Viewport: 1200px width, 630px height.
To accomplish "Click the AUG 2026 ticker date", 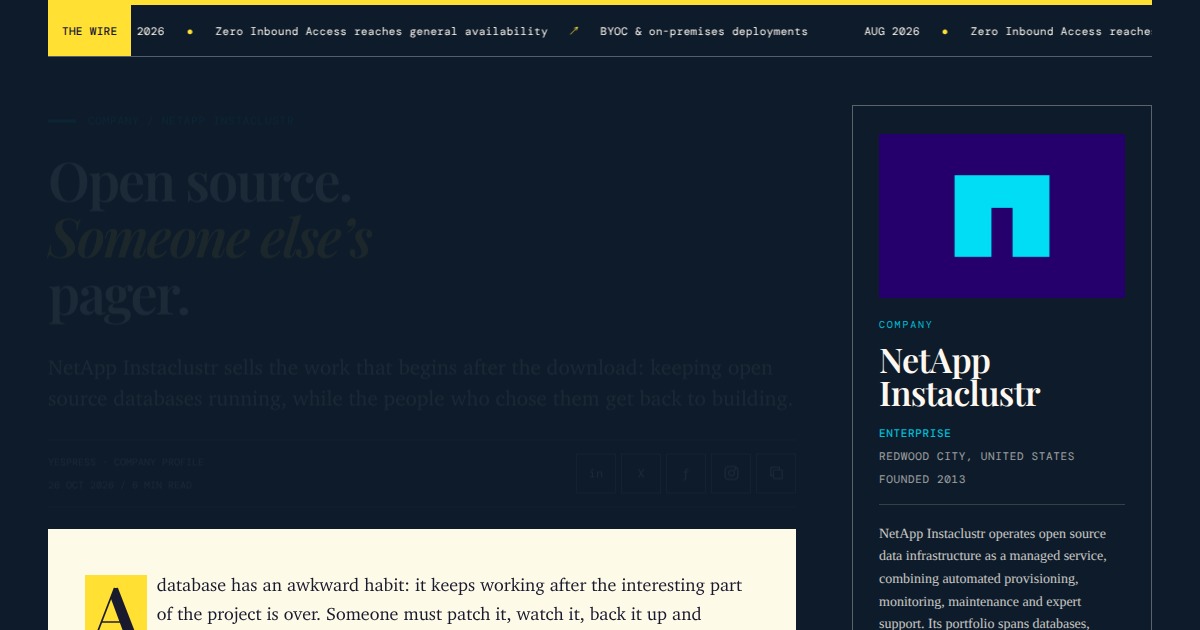I will point(892,31).
